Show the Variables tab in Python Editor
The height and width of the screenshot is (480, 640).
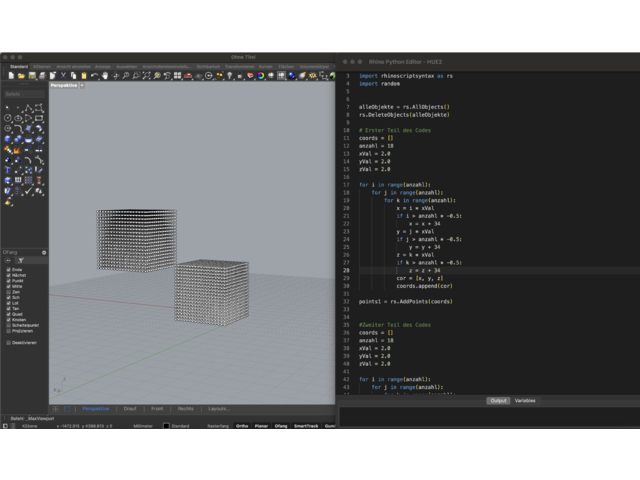[525, 401]
